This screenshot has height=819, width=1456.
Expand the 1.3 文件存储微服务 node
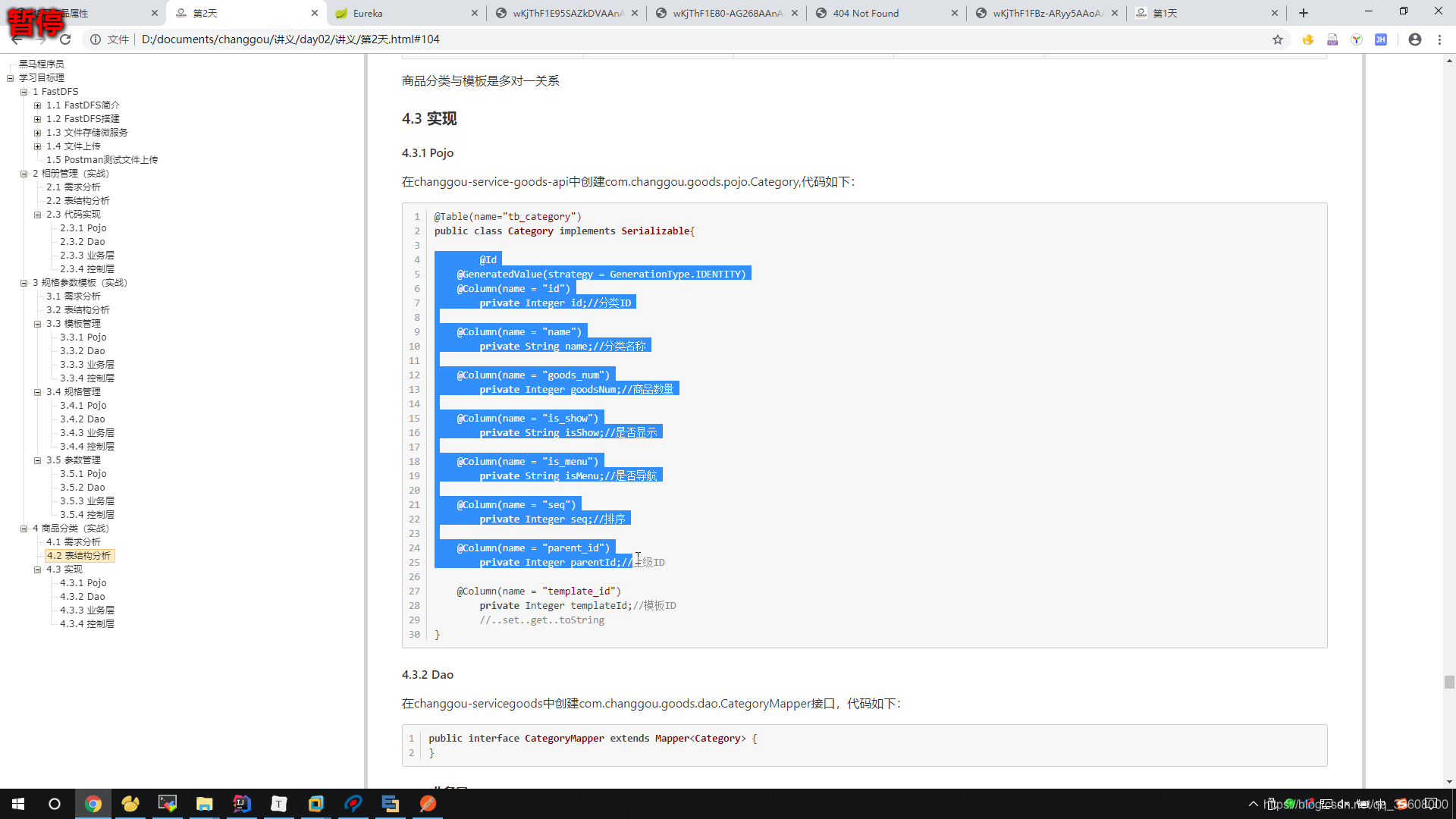(x=37, y=133)
